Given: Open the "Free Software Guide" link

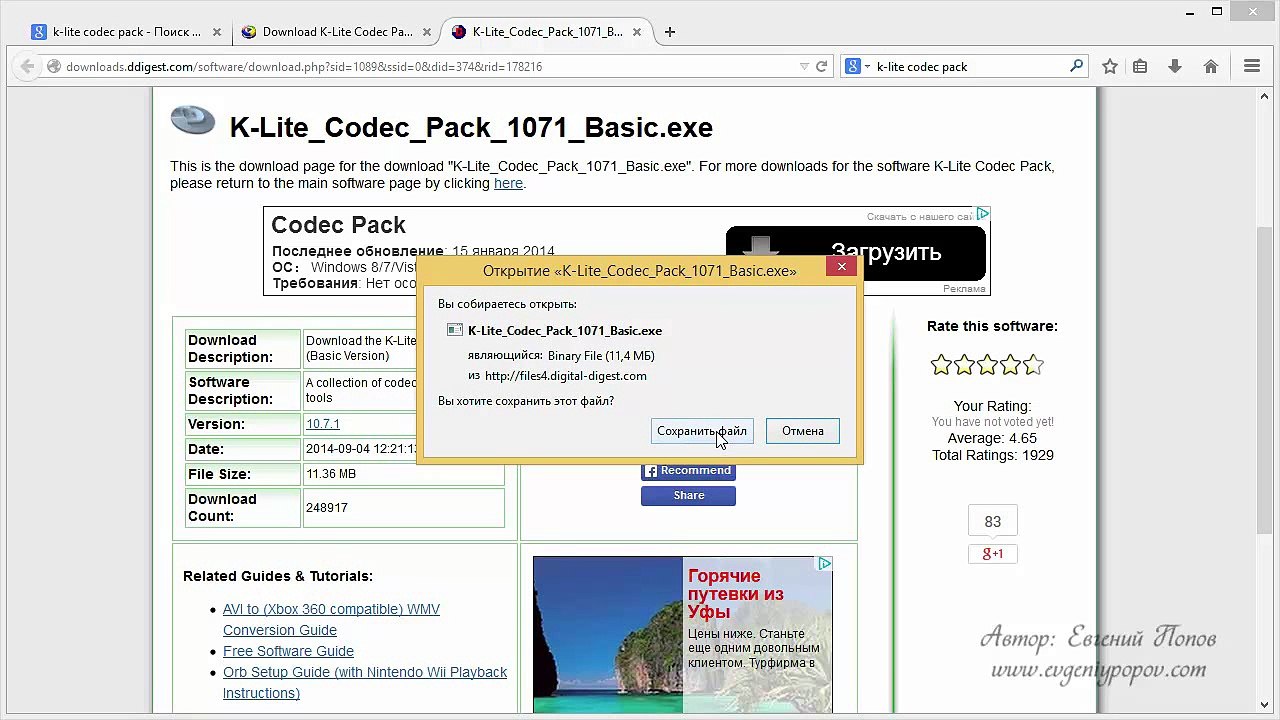Looking at the screenshot, I should click(288, 651).
